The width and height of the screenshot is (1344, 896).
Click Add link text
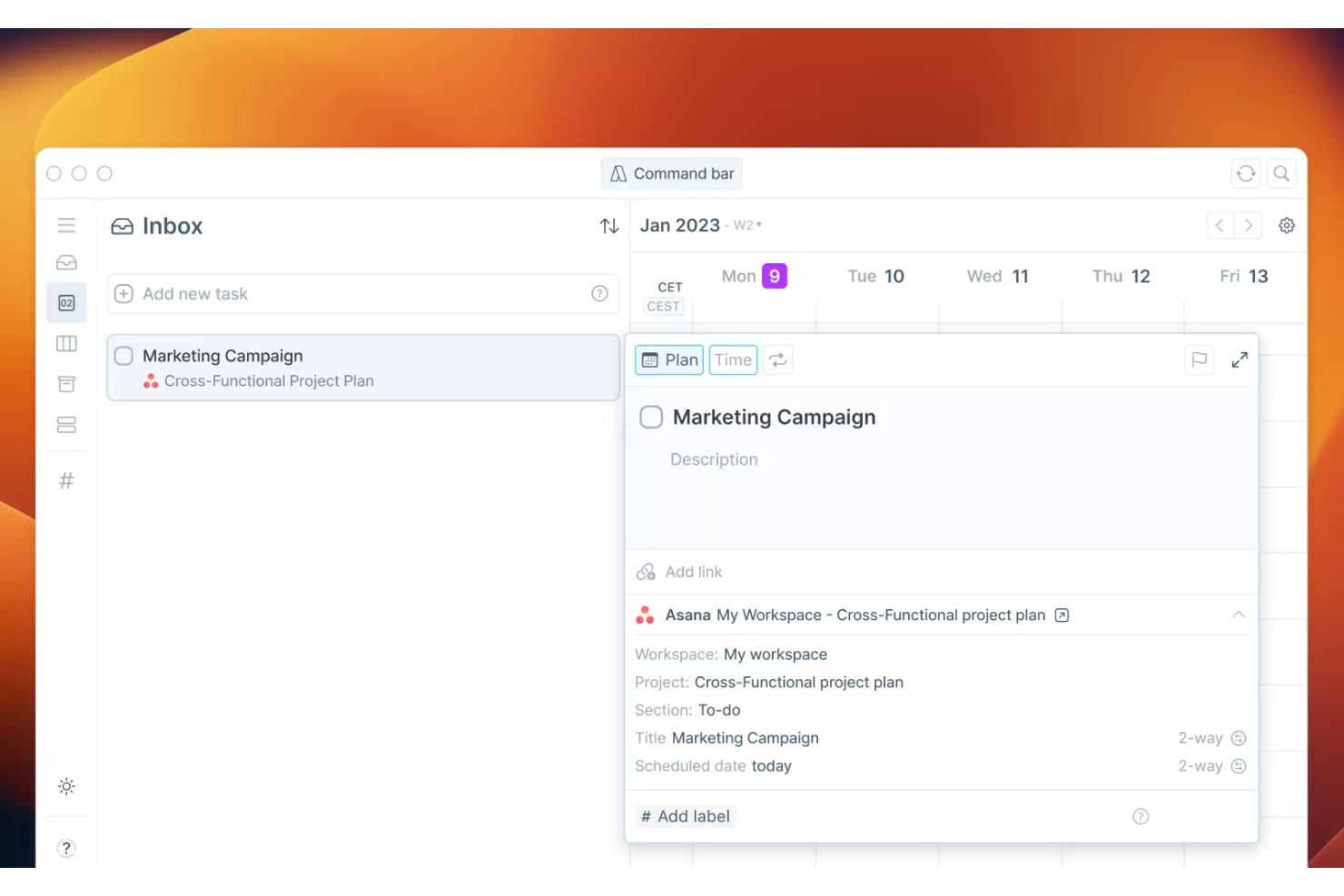(x=694, y=572)
